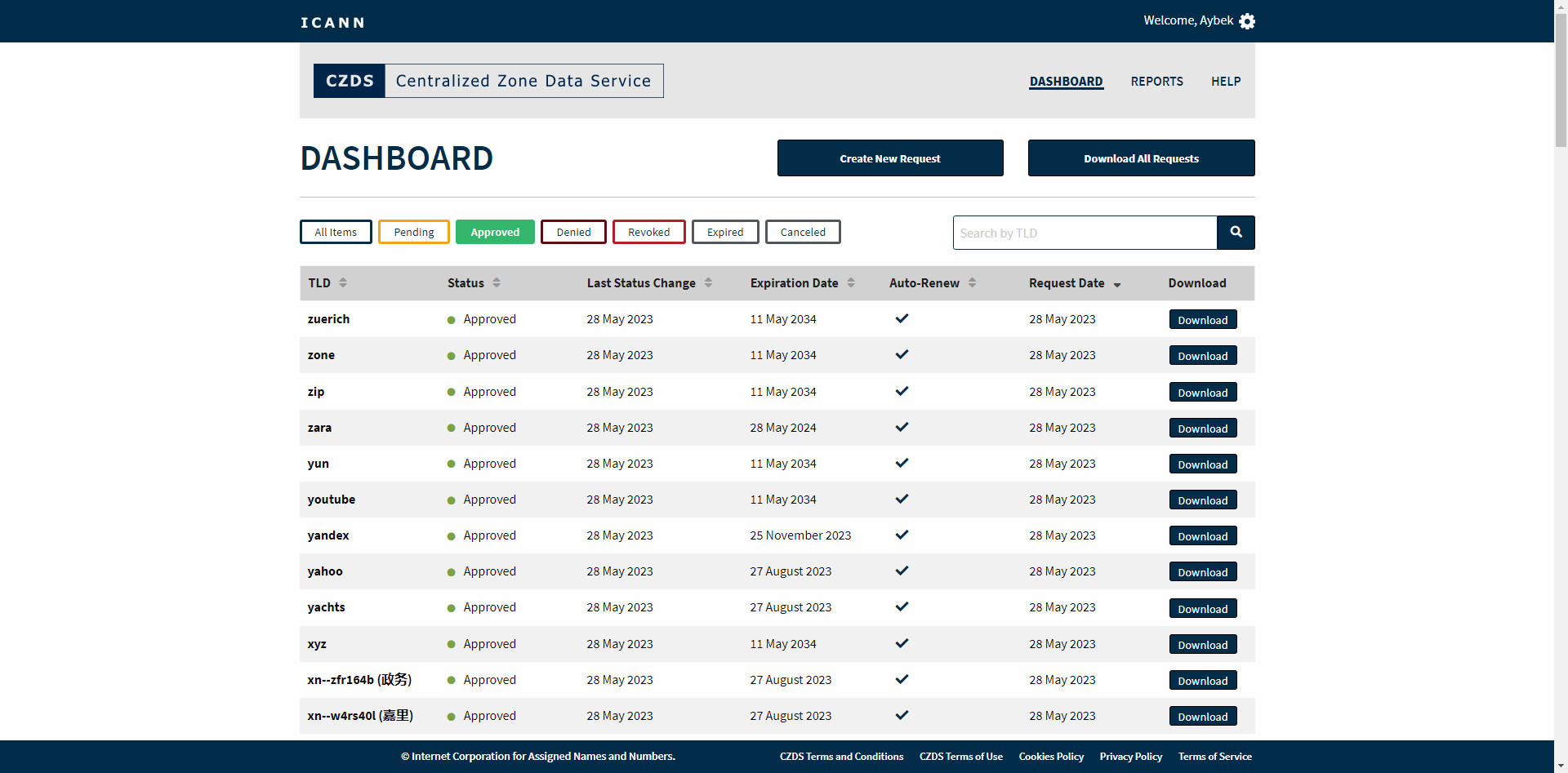The width and height of the screenshot is (1568, 773).
Task: Toggle the Approved status filter
Action: tap(495, 232)
